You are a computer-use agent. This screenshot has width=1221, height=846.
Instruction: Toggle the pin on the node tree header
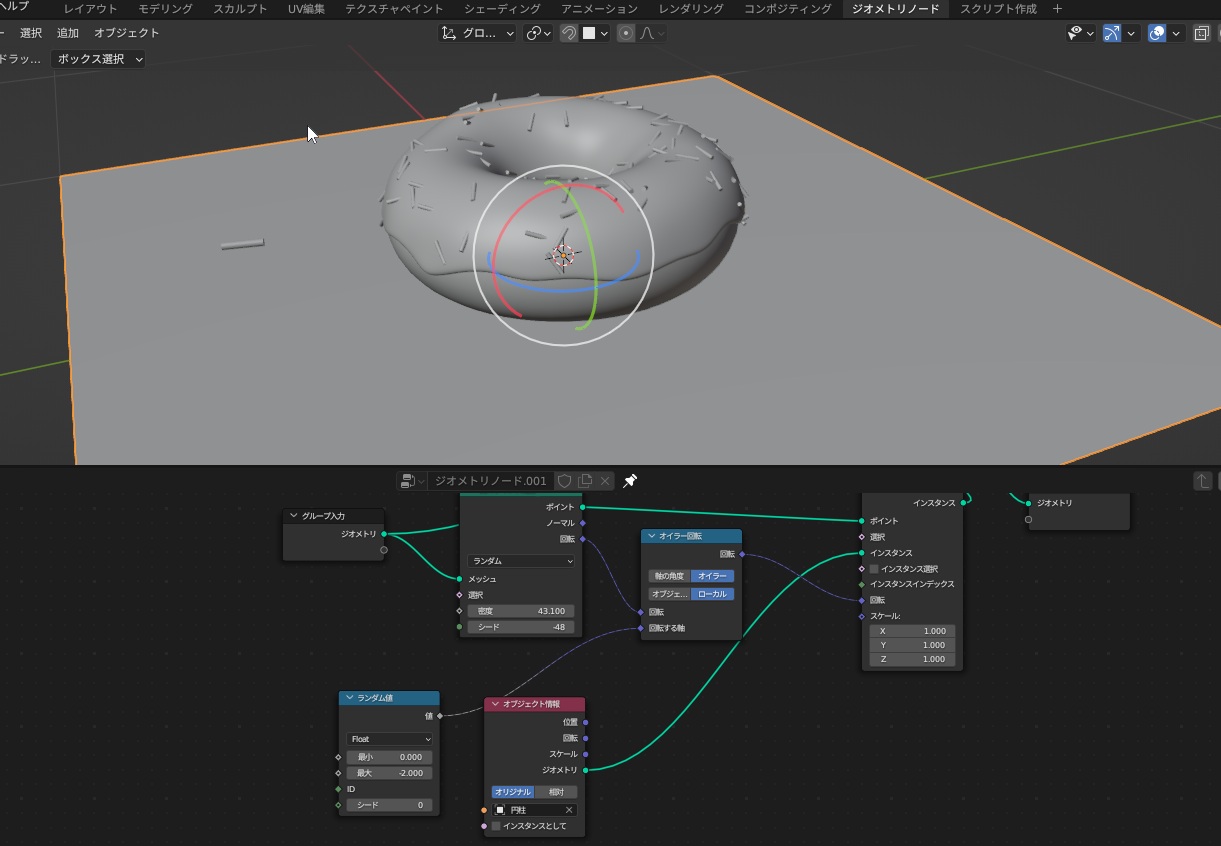(x=630, y=481)
